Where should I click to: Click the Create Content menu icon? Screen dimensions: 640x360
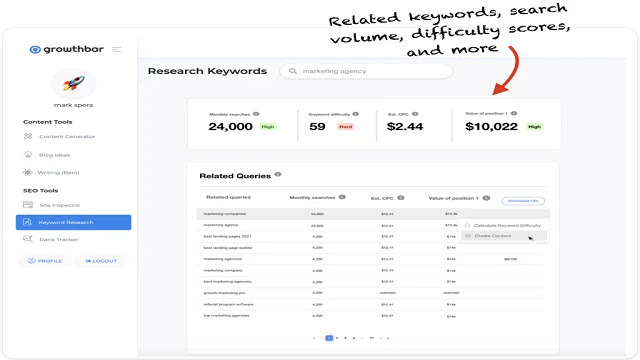click(x=468, y=236)
